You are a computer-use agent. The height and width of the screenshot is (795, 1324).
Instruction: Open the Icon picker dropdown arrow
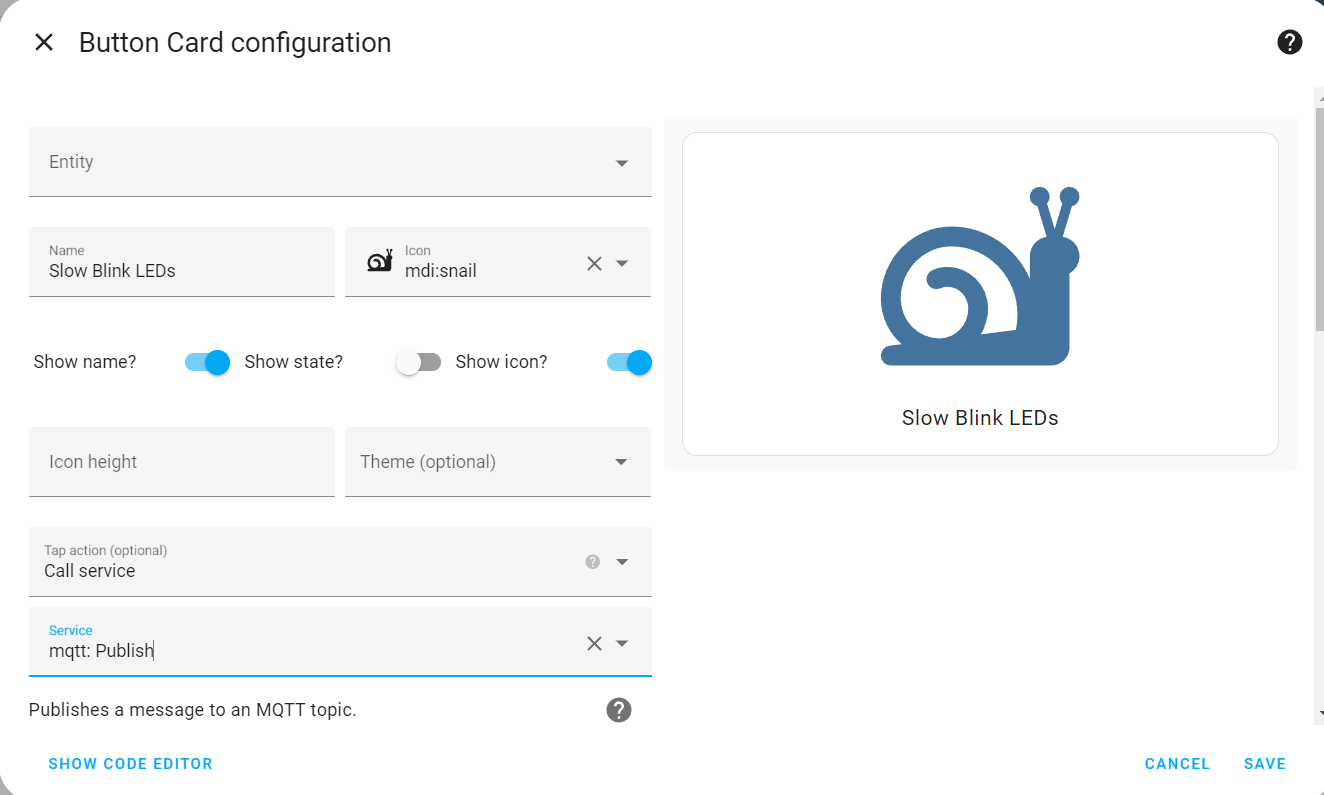[x=622, y=263]
